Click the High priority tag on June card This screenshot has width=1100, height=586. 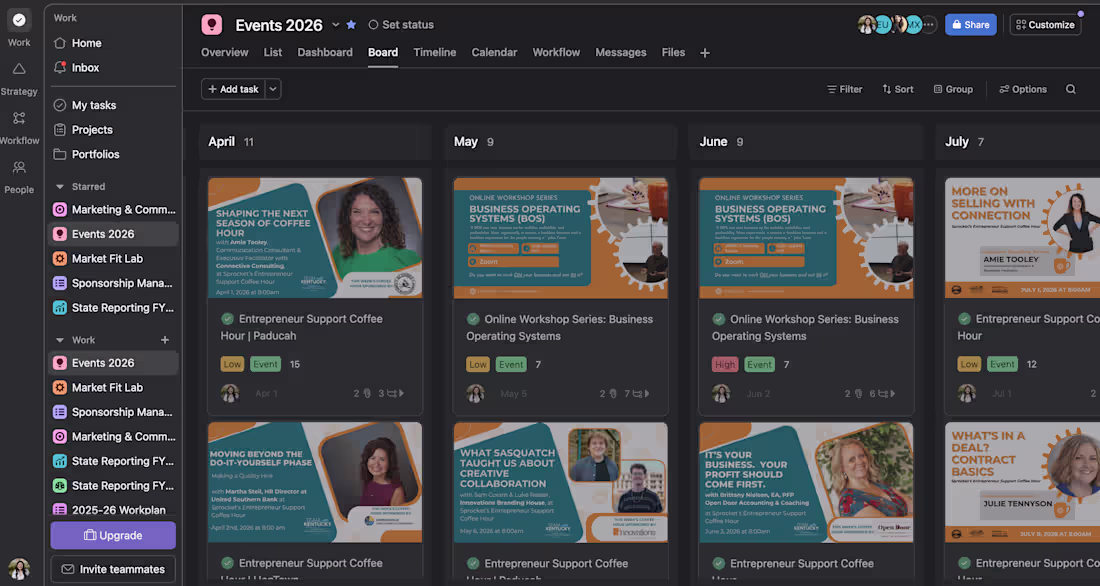coord(725,364)
